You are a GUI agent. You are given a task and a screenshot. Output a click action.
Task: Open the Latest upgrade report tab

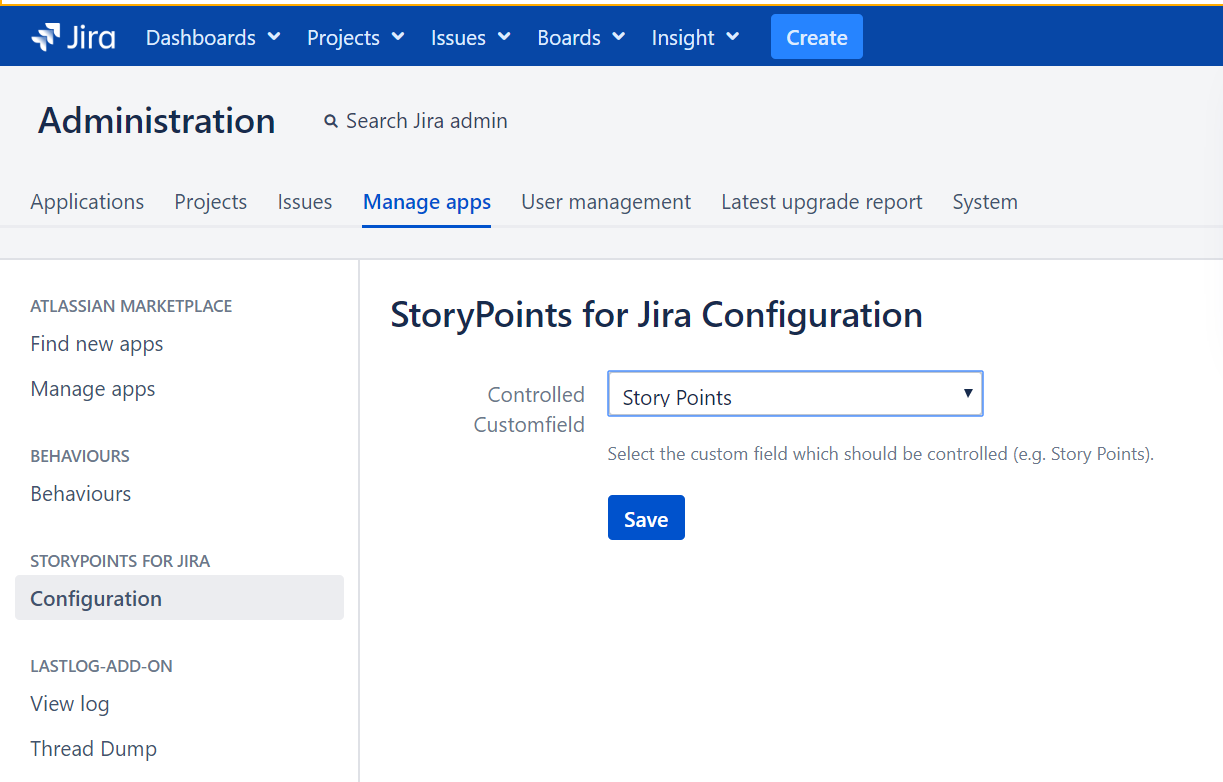[x=821, y=202]
